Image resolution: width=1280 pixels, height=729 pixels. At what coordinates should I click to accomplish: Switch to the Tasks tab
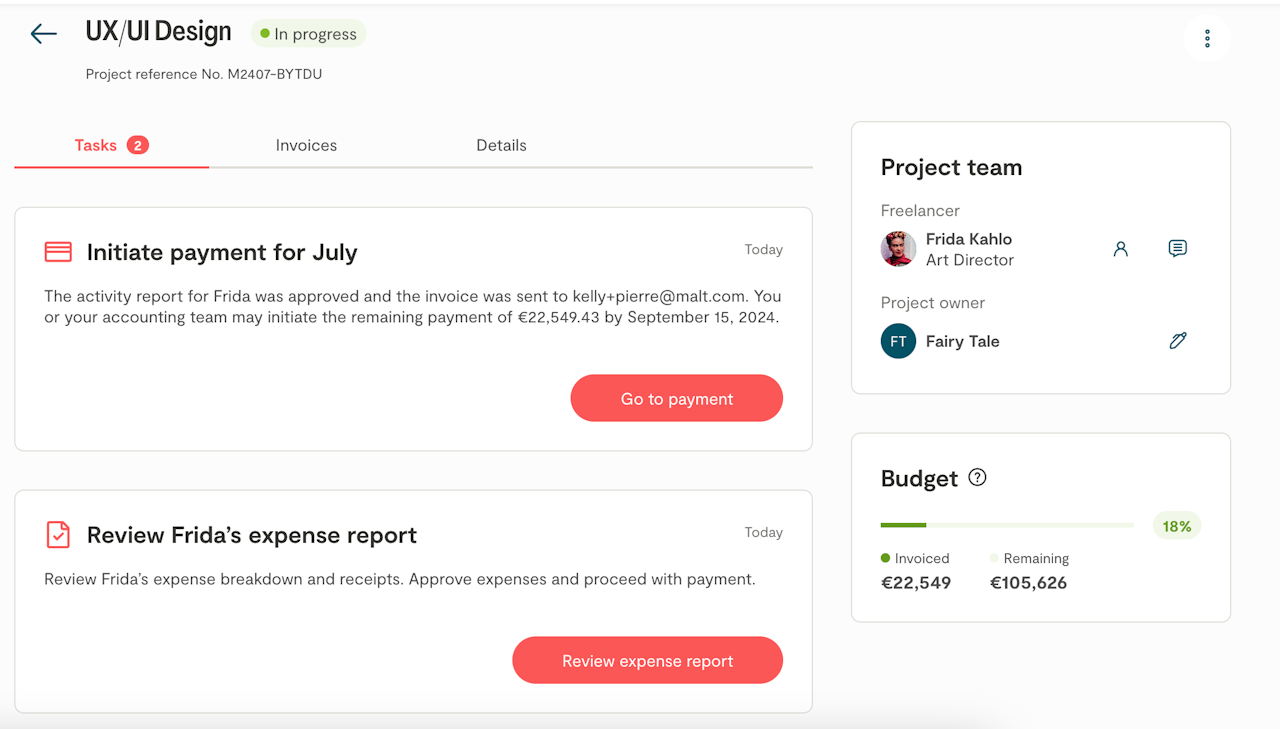pos(110,145)
